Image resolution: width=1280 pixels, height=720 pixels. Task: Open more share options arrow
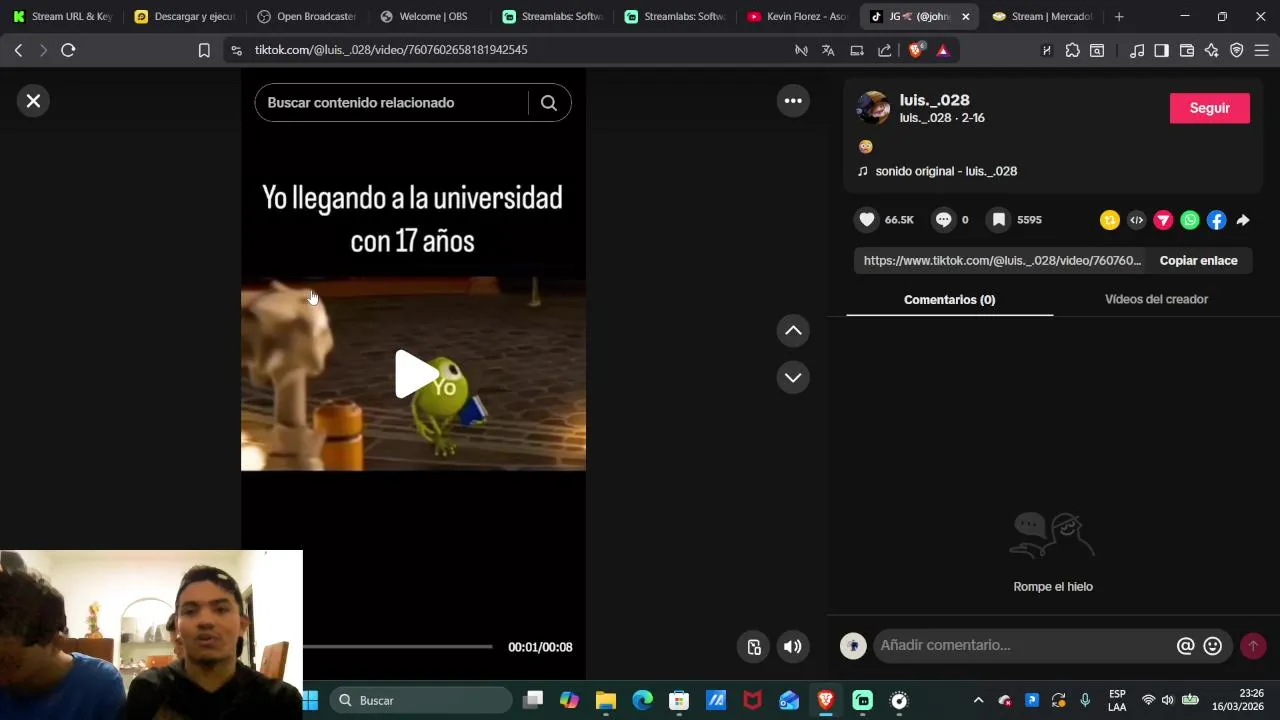coord(1243,221)
